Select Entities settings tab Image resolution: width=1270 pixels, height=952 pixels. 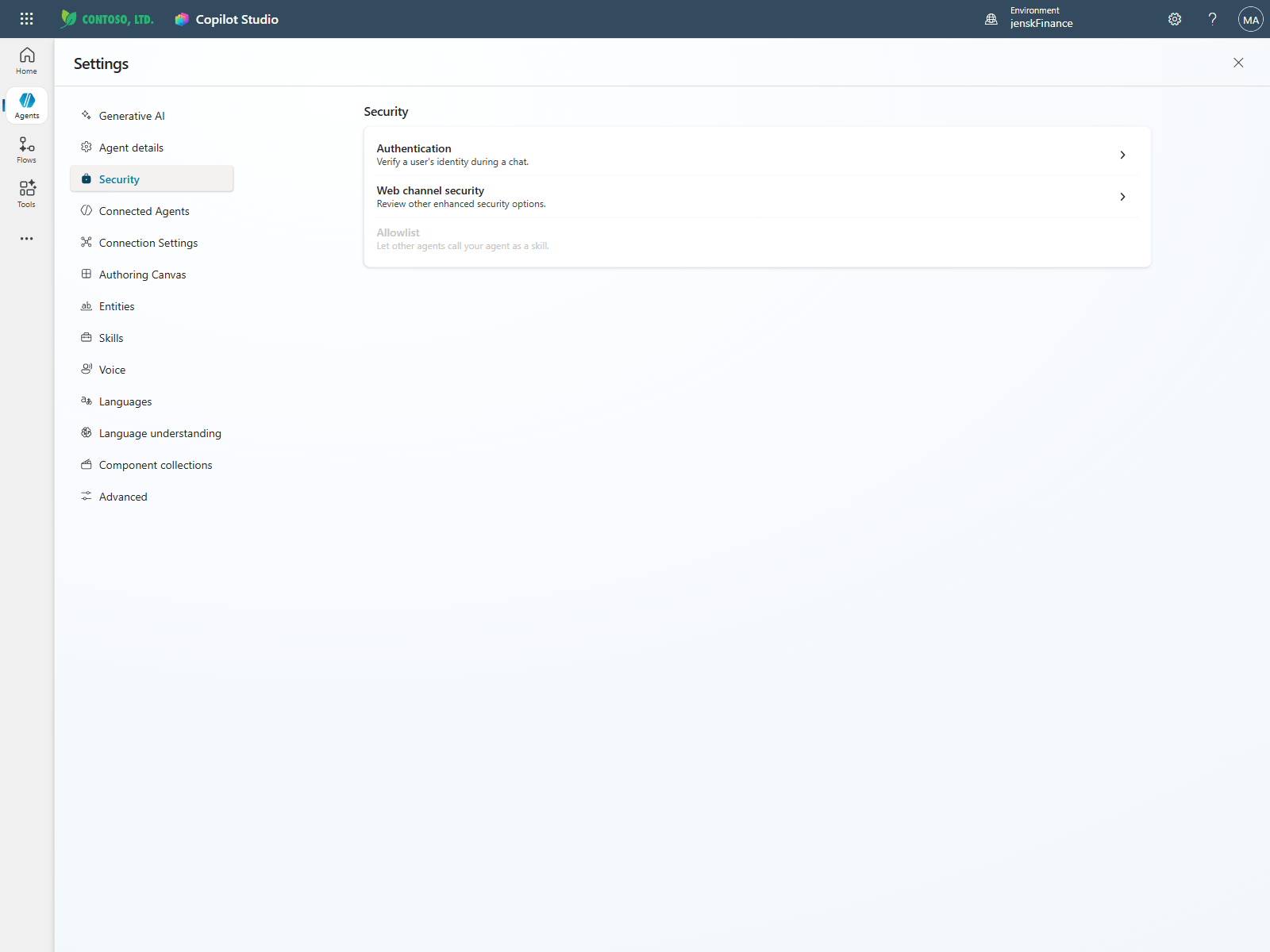(x=152, y=306)
